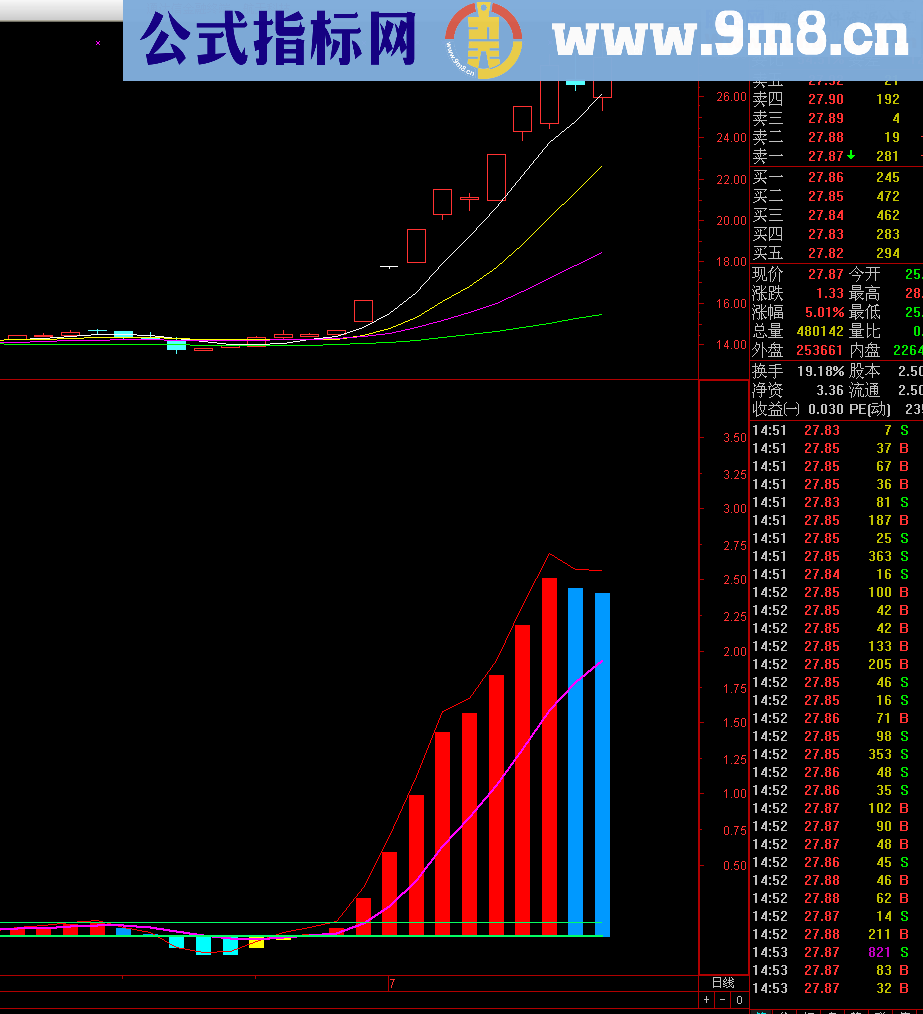
Task: Click the plus zoom-in button under 日线
Action: point(706,999)
